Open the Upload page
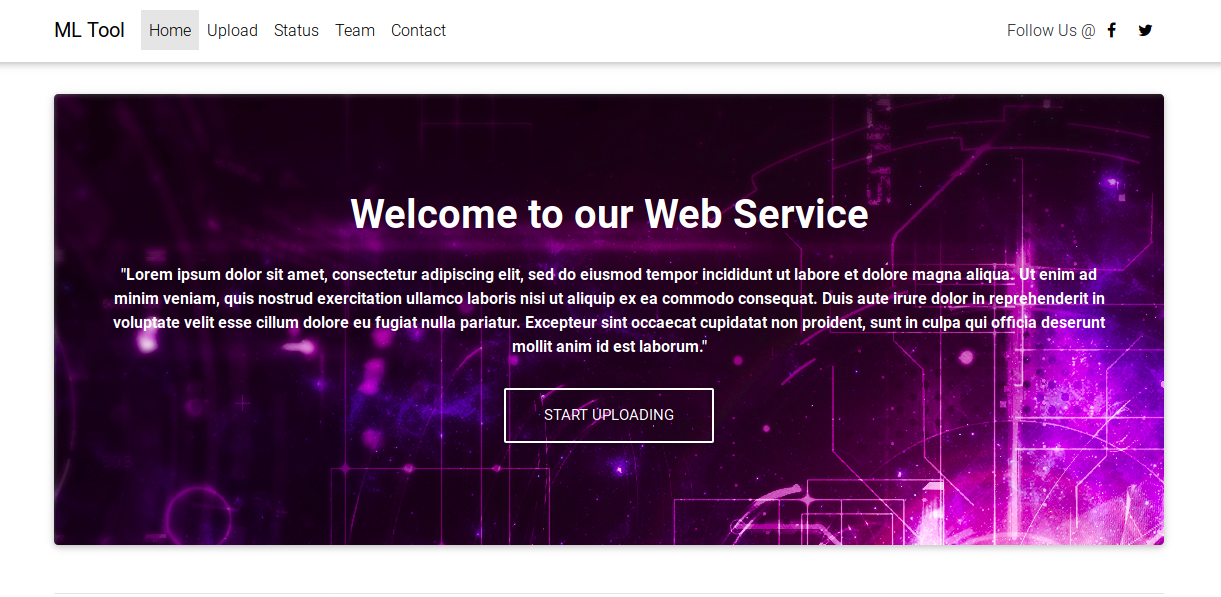The image size is (1221, 597). pos(232,30)
